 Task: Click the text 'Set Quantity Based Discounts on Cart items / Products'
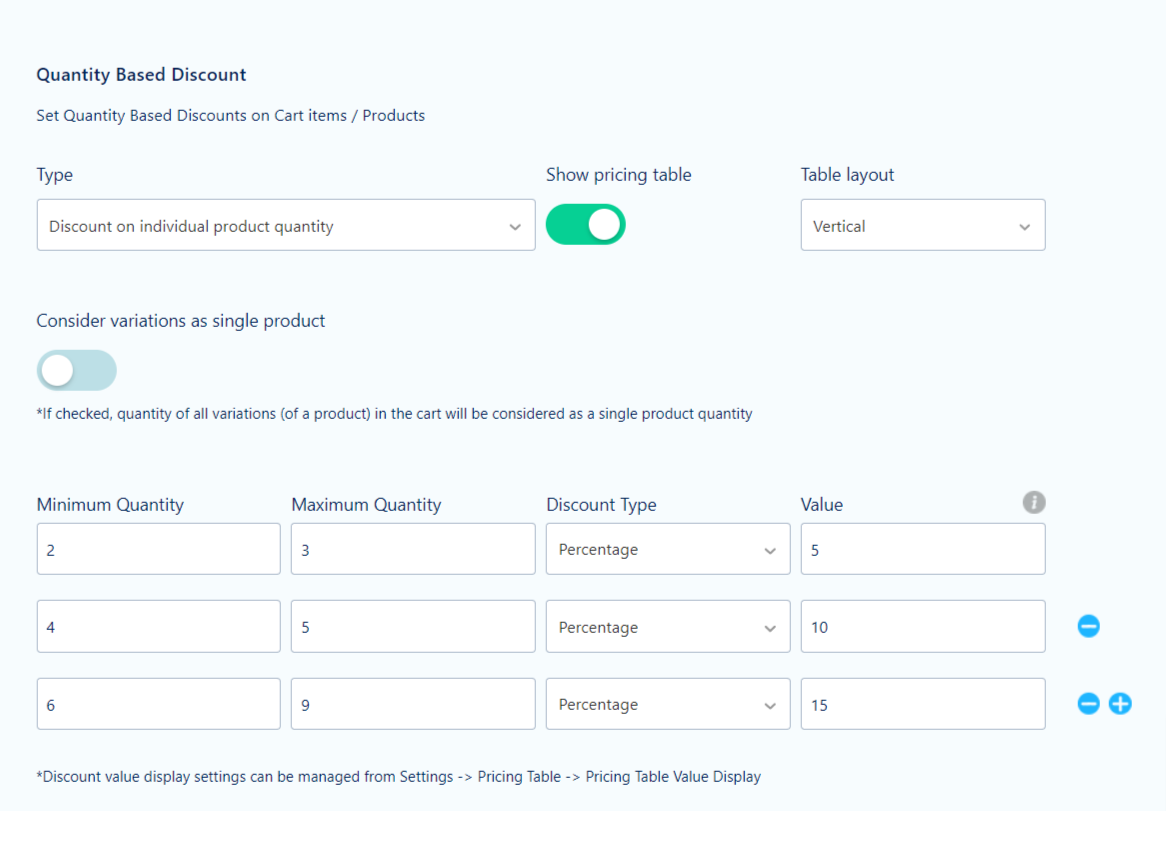231,116
